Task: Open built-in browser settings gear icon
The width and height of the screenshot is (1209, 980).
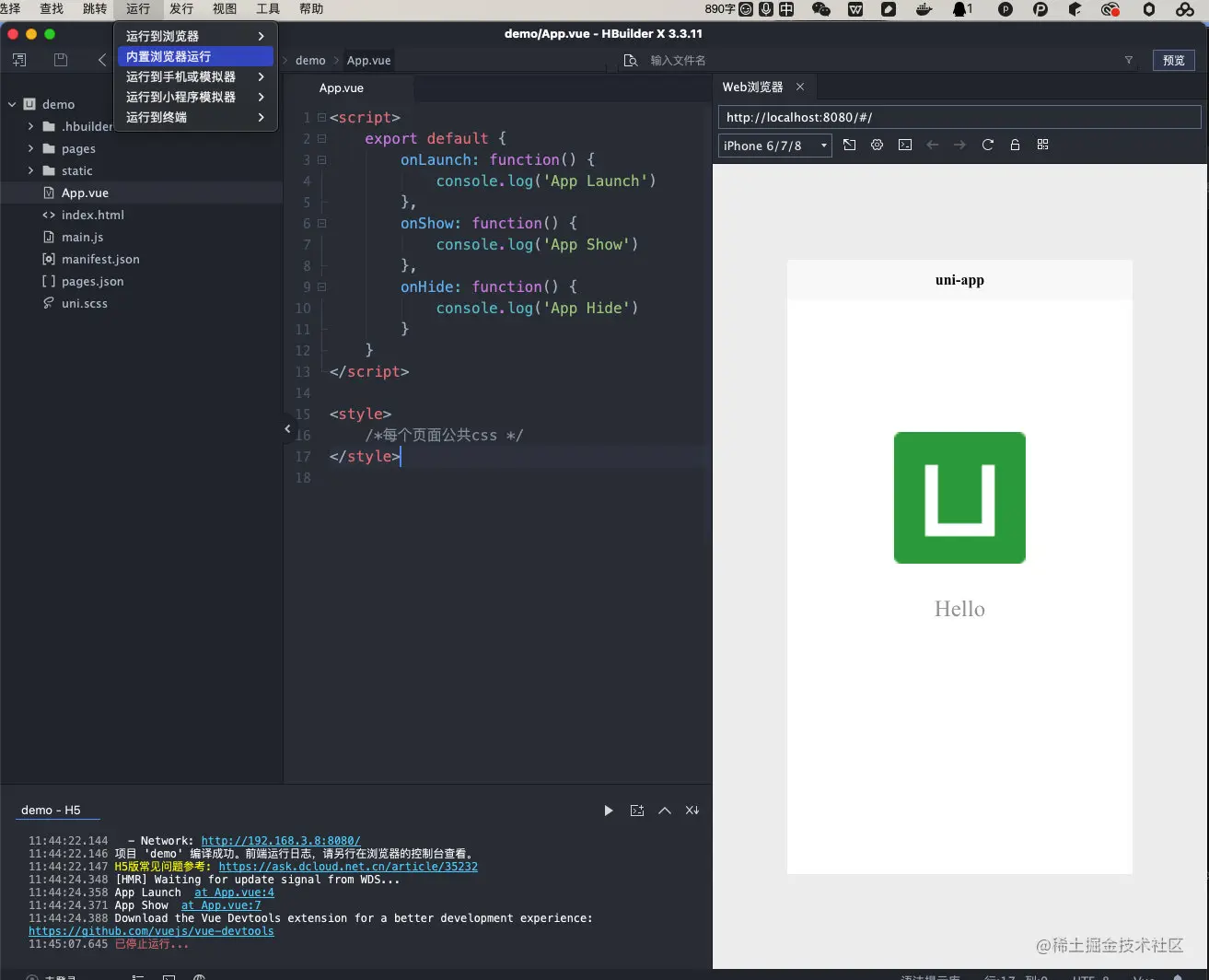Action: pos(877,145)
